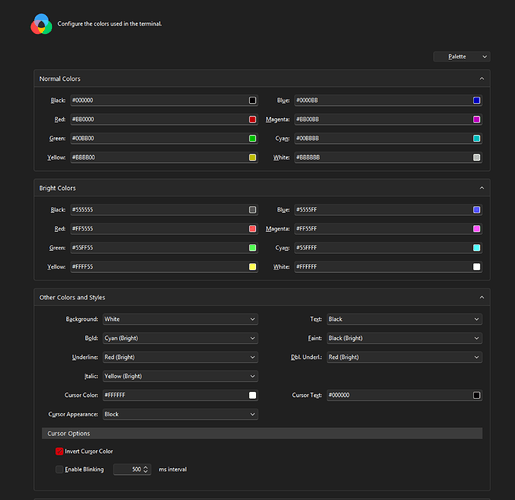Click the Cursor Color white swatch
The height and width of the screenshot is (500, 515).
coord(252,395)
